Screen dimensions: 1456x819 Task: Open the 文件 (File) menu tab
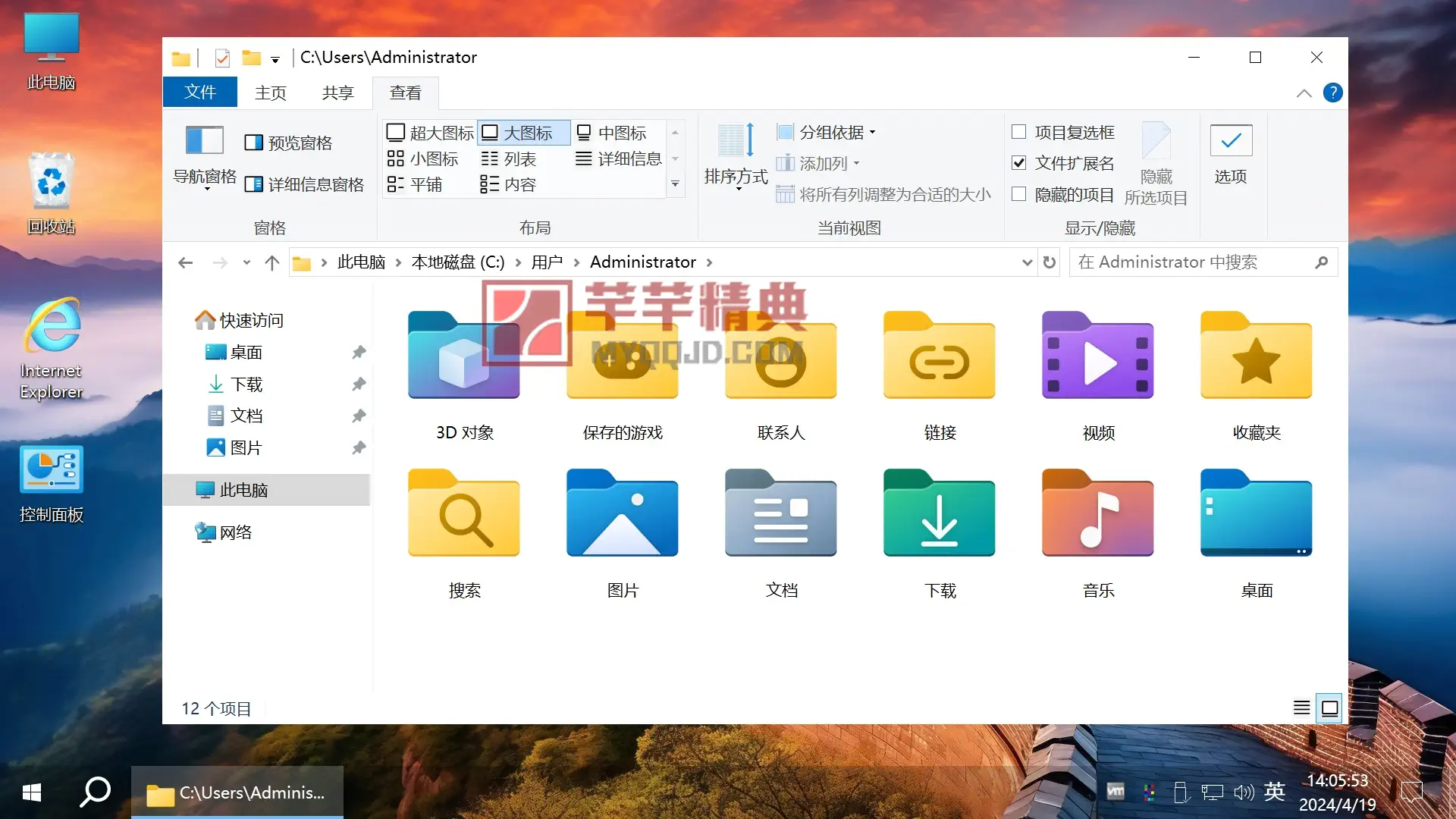coord(200,93)
